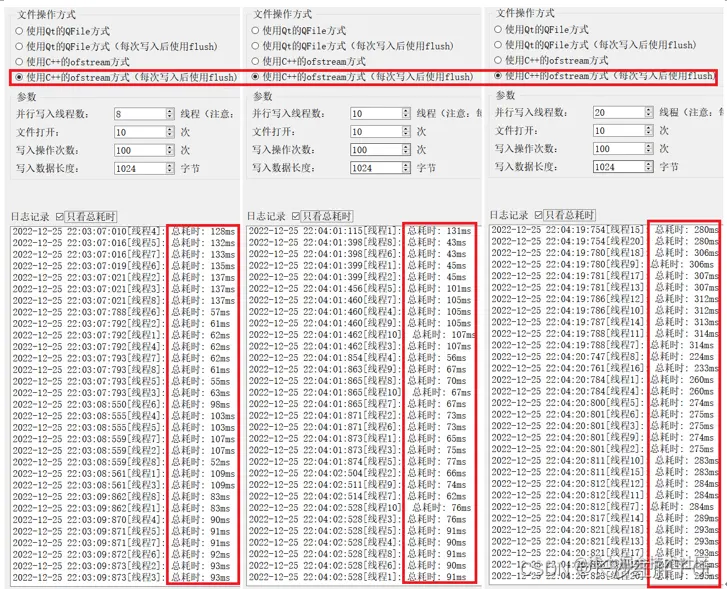Select 使用Qt的QFile方式 radio in the 8-thread panel
The width and height of the screenshot is (727, 589).
19,31
